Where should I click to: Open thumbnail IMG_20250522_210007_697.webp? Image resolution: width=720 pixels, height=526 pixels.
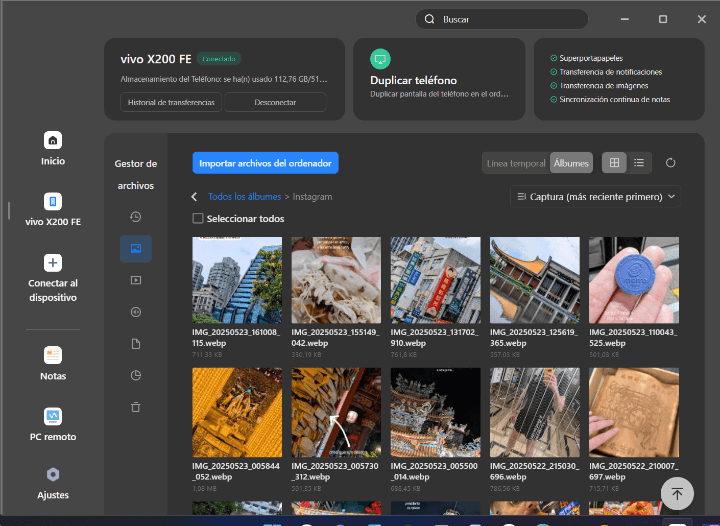click(x=634, y=412)
